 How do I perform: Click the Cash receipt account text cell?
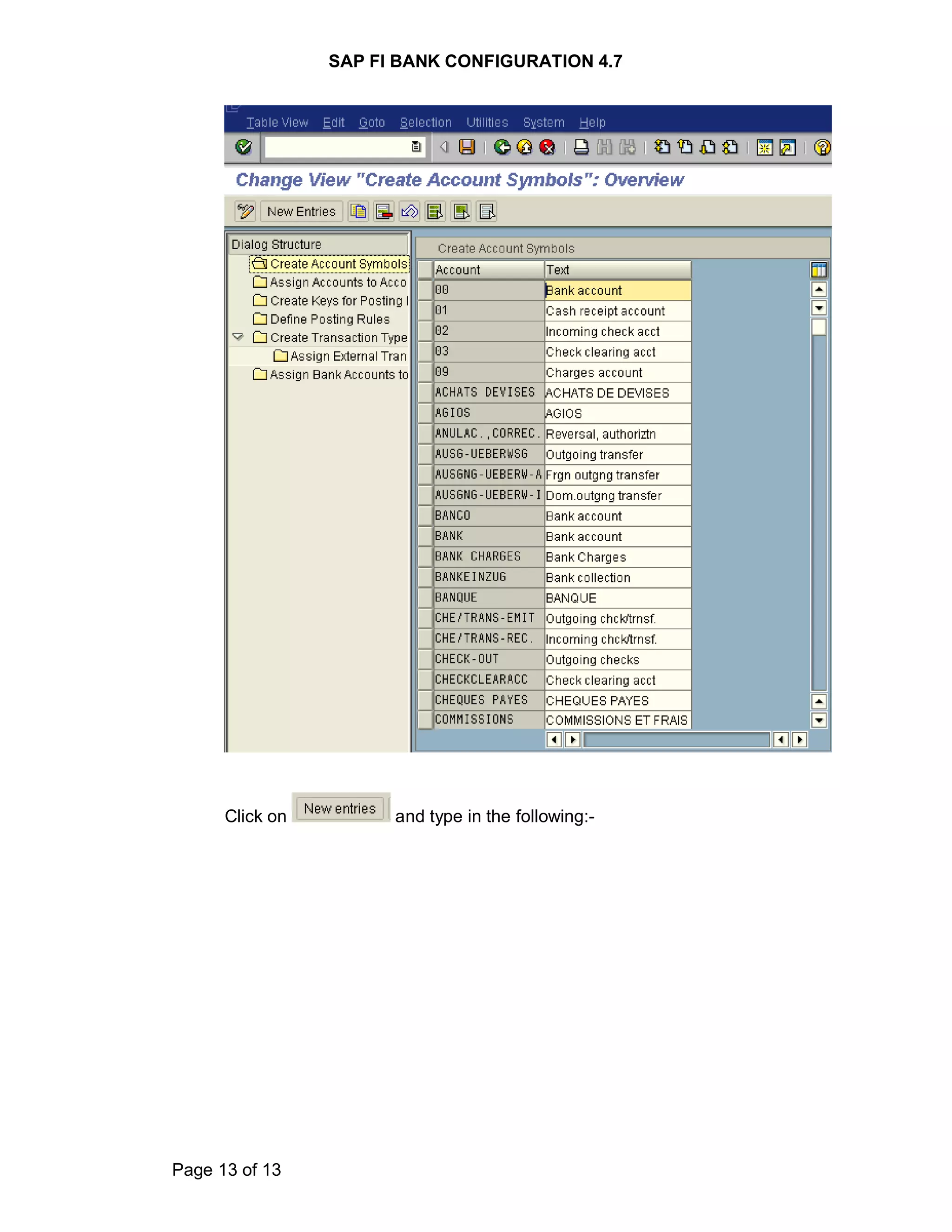tap(618, 311)
